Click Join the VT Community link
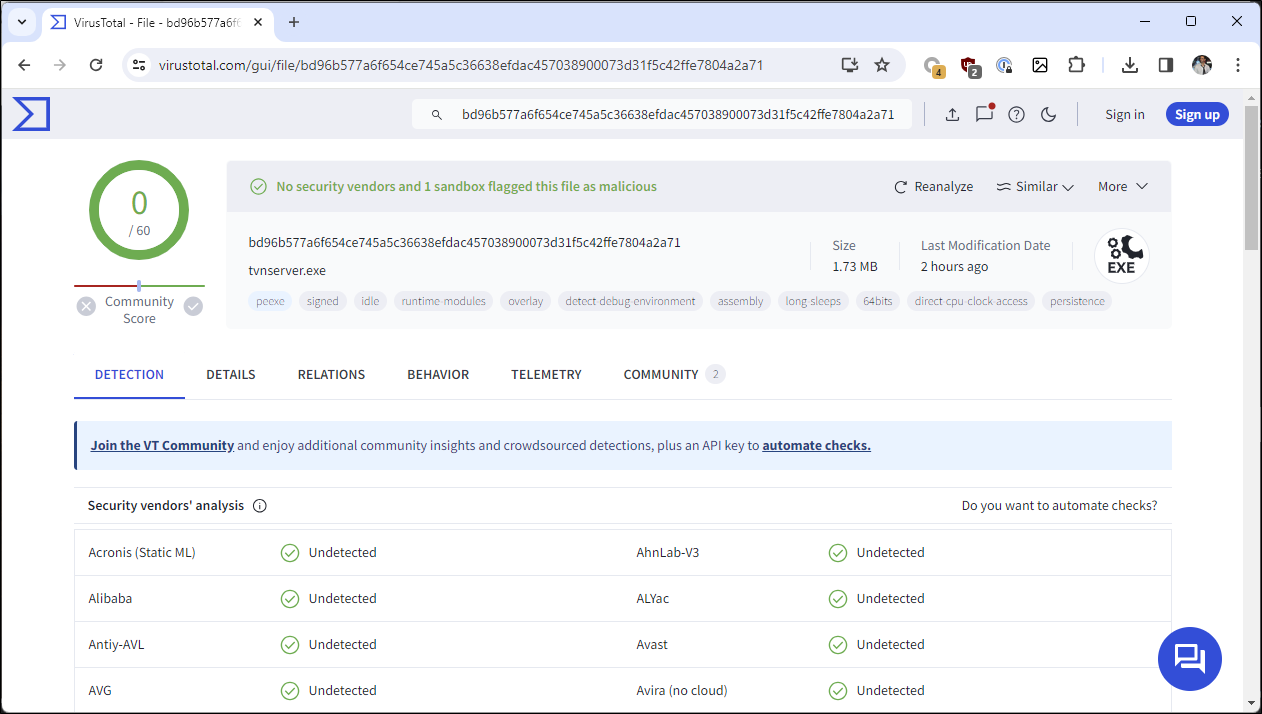This screenshot has width=1262, height=714. coord(162,446)
